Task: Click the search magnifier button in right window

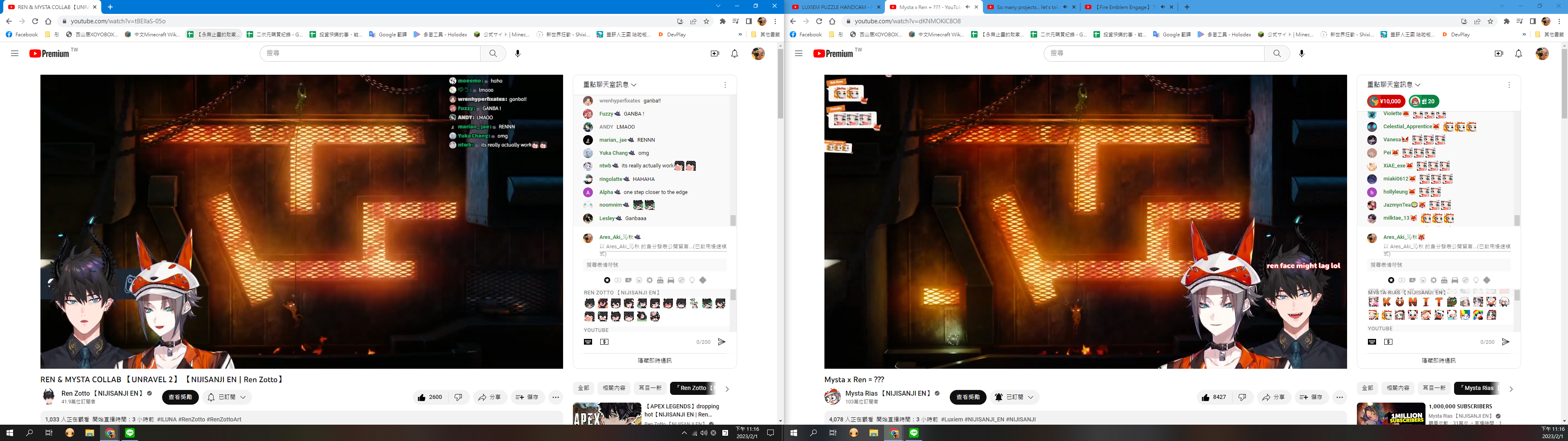Action: pos(1277,53)
